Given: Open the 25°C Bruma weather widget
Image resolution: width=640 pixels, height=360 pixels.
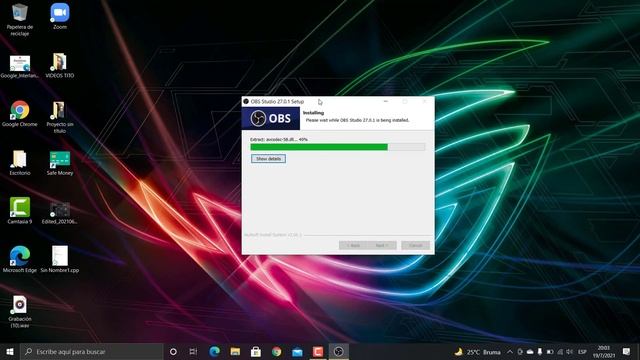Looking at the screenshot, I should (x=478, y=351).
